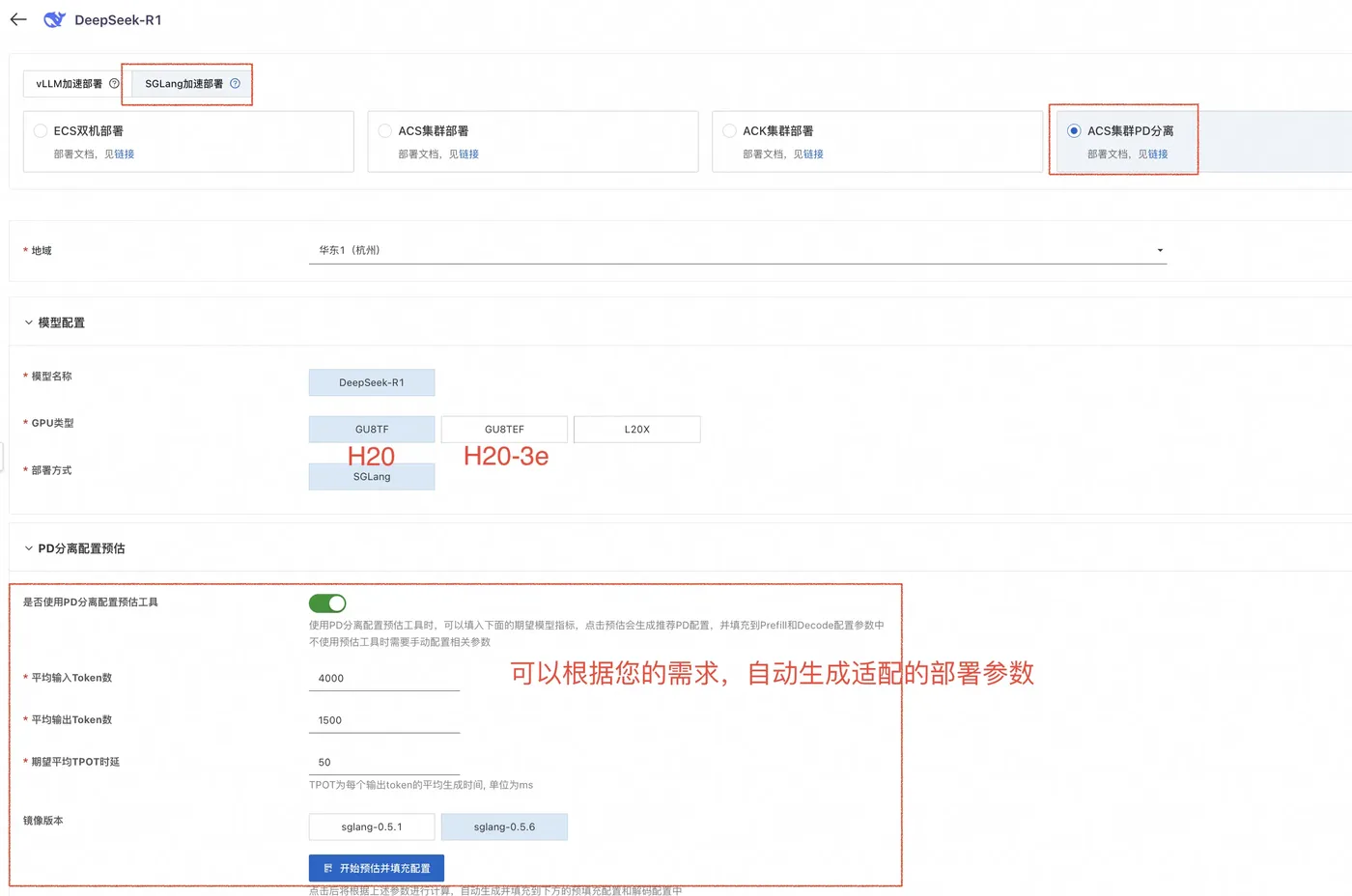Image resolution: width=1352 pixels, height=896 pixels.
Task: Select image version sglang-0.5.1
Action: pos(372,827)
